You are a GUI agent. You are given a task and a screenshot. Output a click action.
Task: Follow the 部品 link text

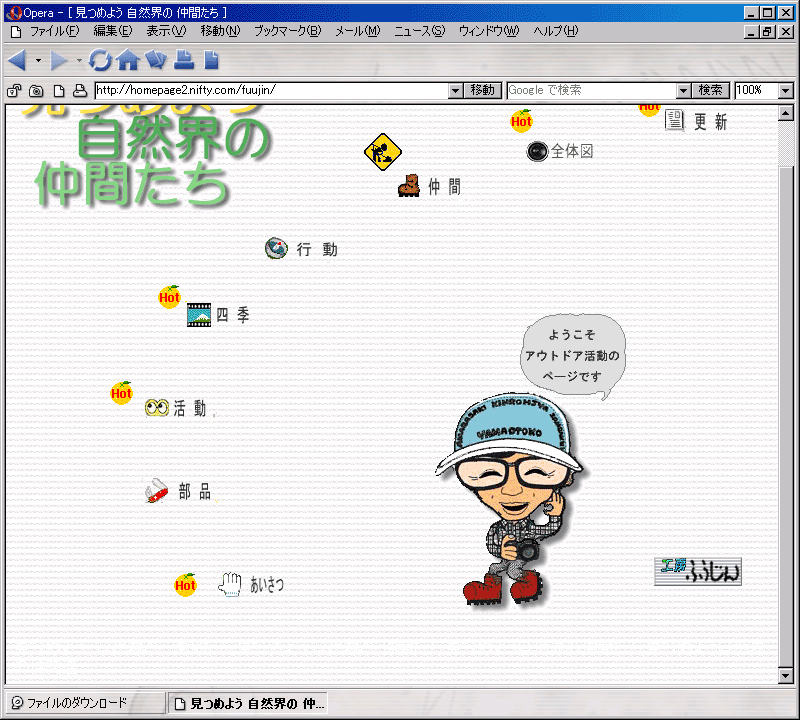[195, 492]
